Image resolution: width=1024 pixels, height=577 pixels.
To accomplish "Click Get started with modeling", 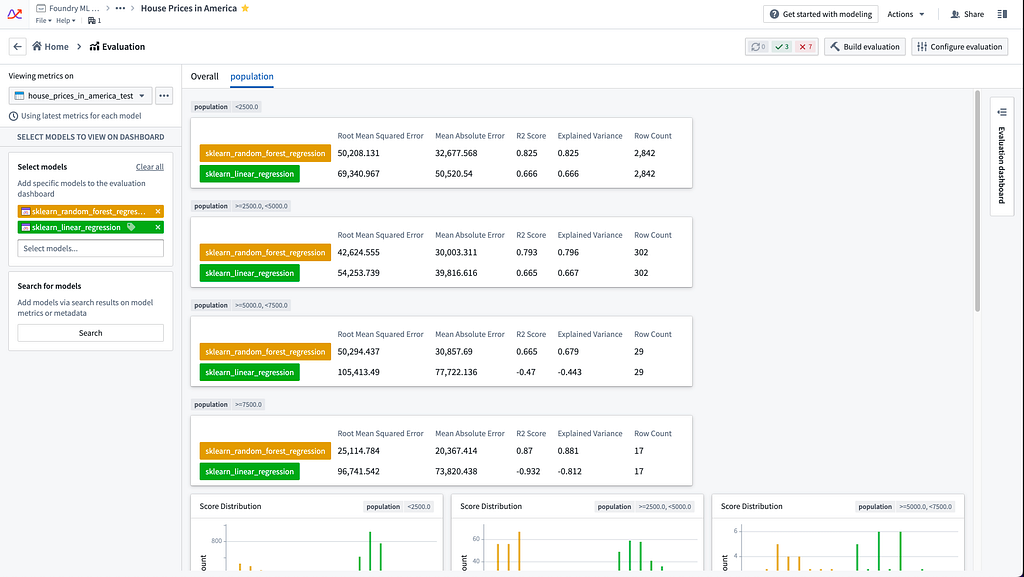I will tap(820, 14).
